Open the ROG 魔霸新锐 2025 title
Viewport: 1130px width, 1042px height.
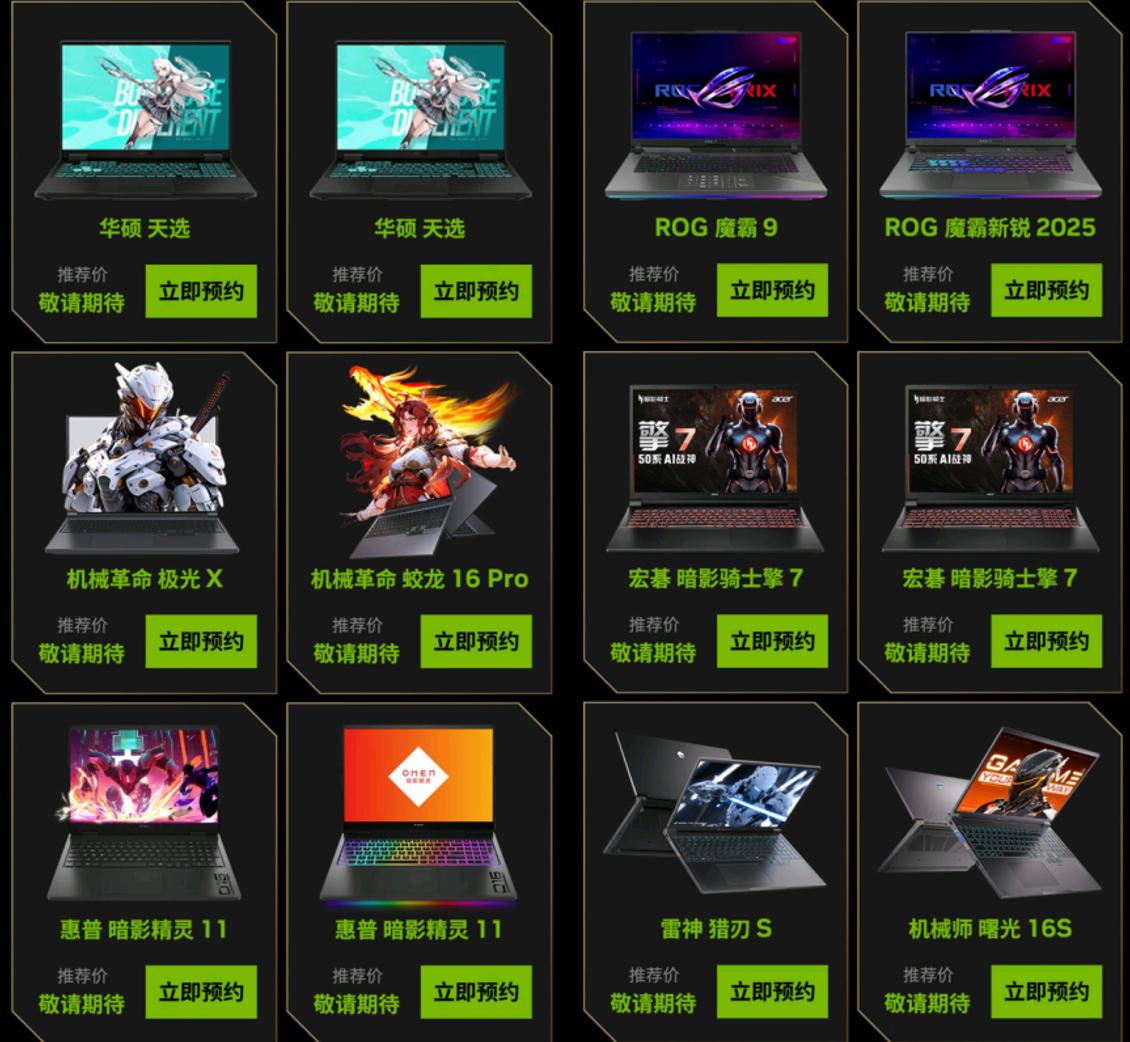pos(990,228)
